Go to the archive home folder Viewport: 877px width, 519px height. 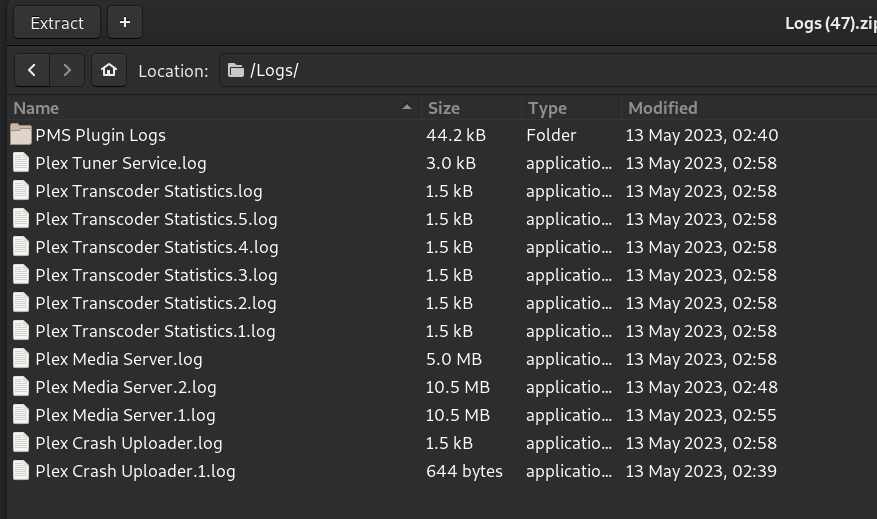click(109, 70)
